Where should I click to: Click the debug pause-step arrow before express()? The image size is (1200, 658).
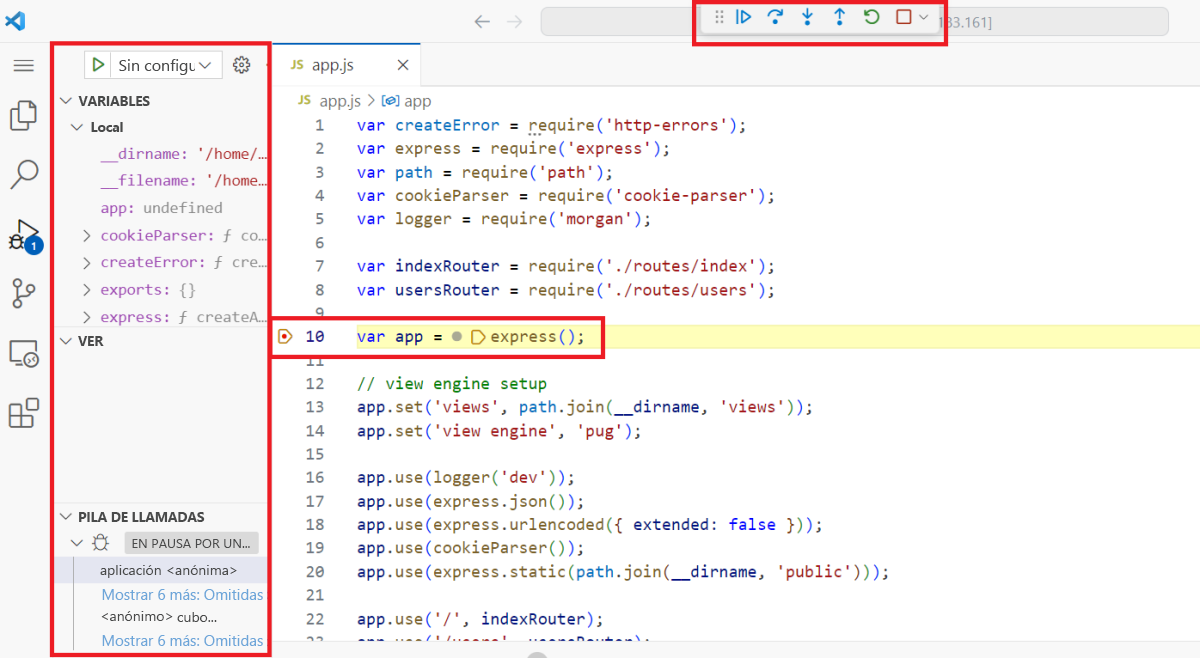click(x=478, y=337)
